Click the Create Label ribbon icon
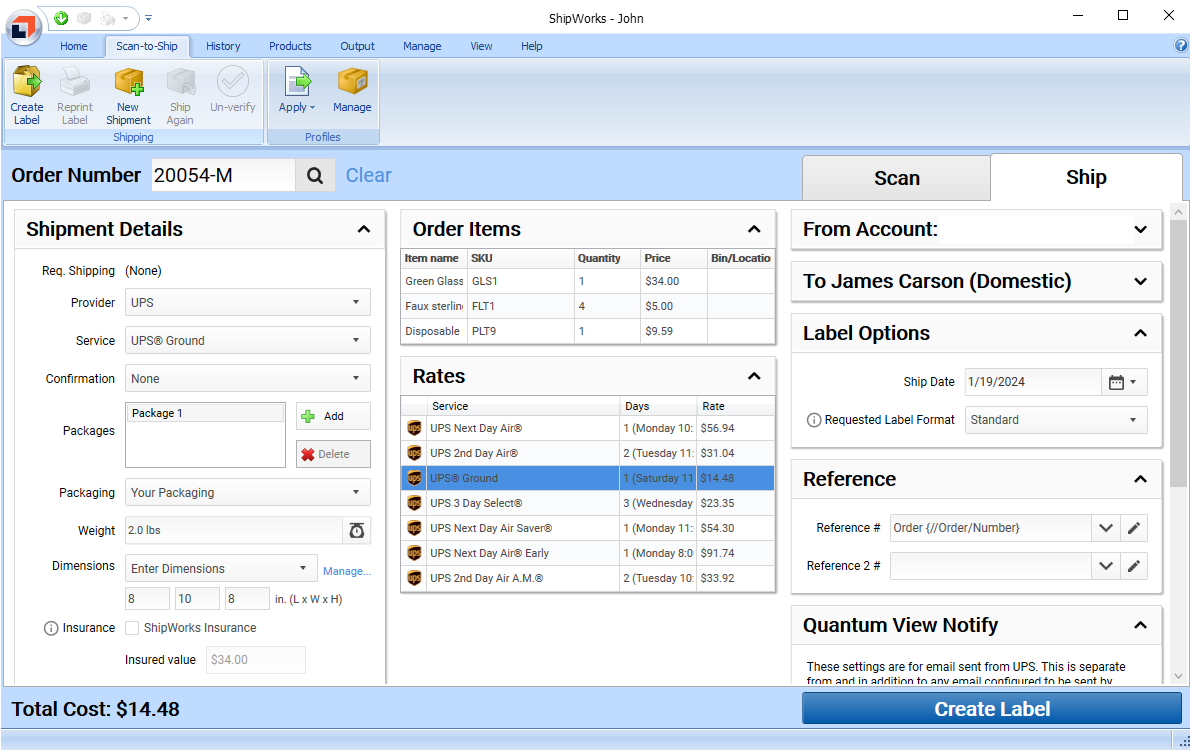This screenshot has height=751, width=1190. point(27,96)
